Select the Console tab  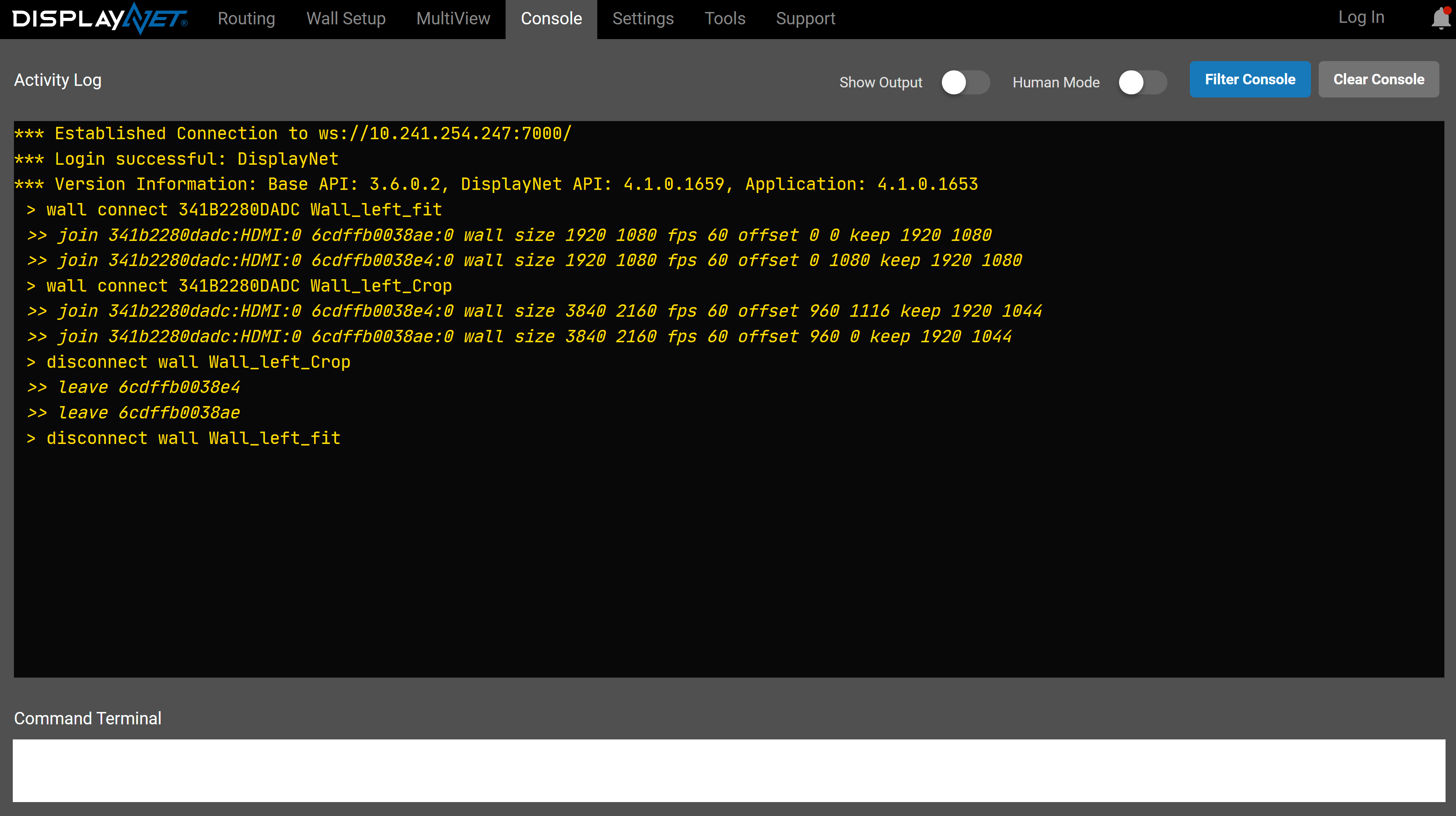551,19
